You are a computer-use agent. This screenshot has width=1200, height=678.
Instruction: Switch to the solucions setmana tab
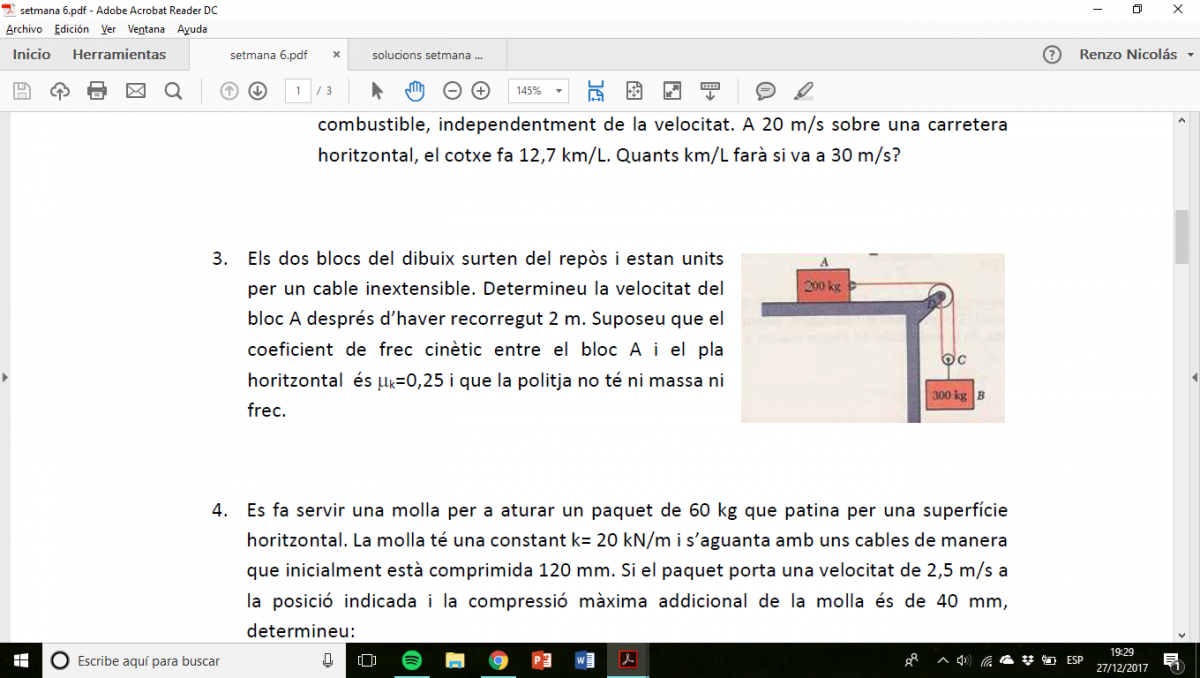pos(427,55)
